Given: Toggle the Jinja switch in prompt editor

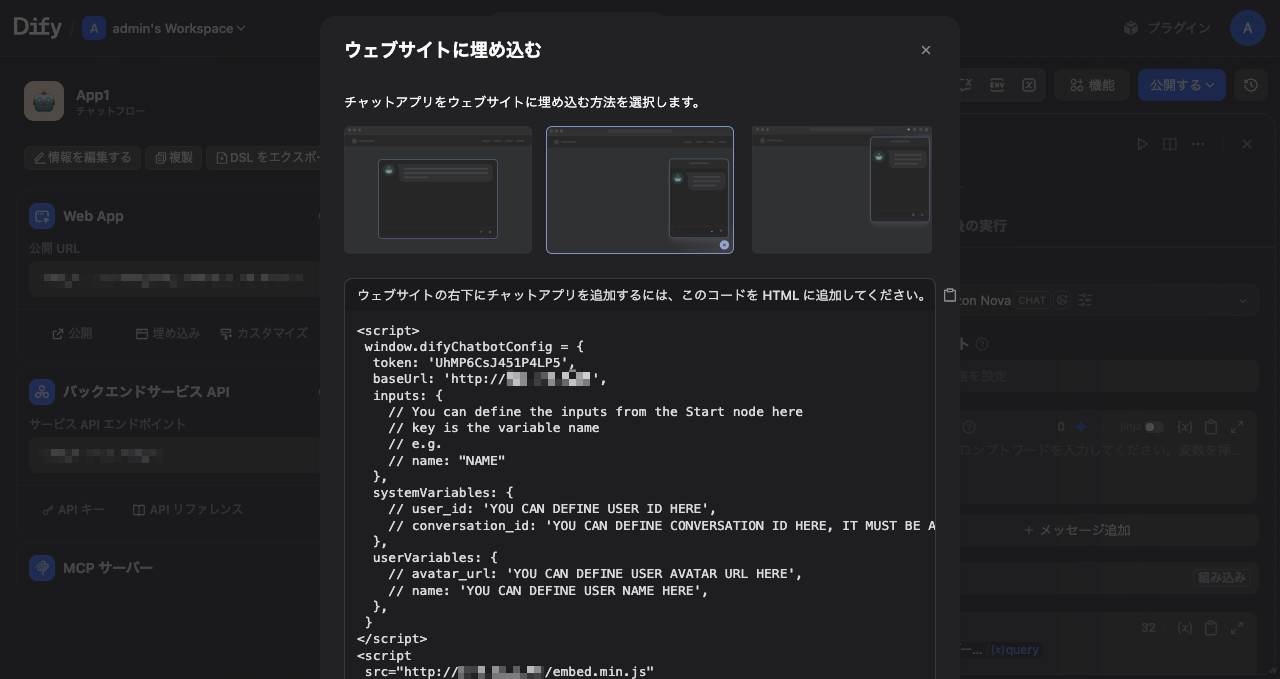Looking at the screenshot, I should [x=1154, y=427].
